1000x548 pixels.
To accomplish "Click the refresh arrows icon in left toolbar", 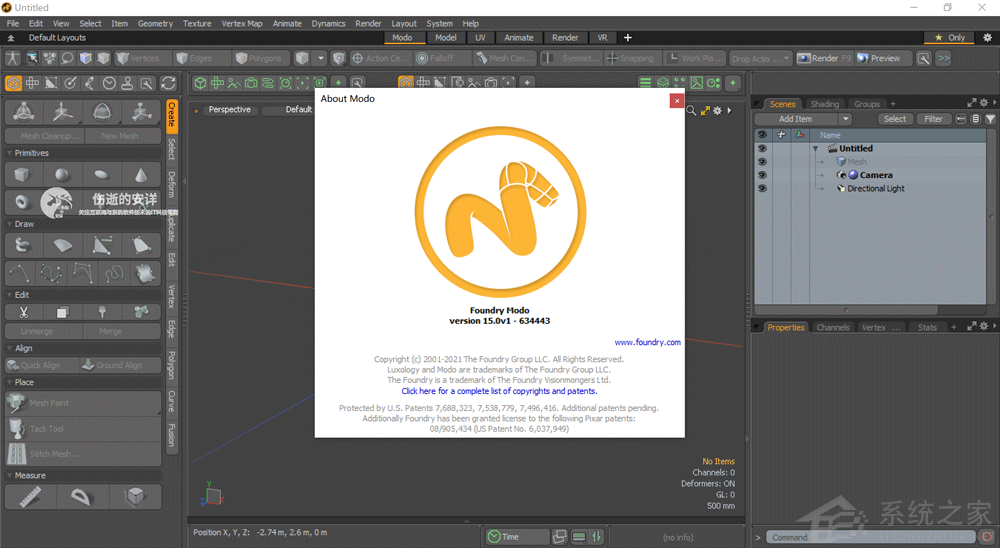I will (168, 83).
